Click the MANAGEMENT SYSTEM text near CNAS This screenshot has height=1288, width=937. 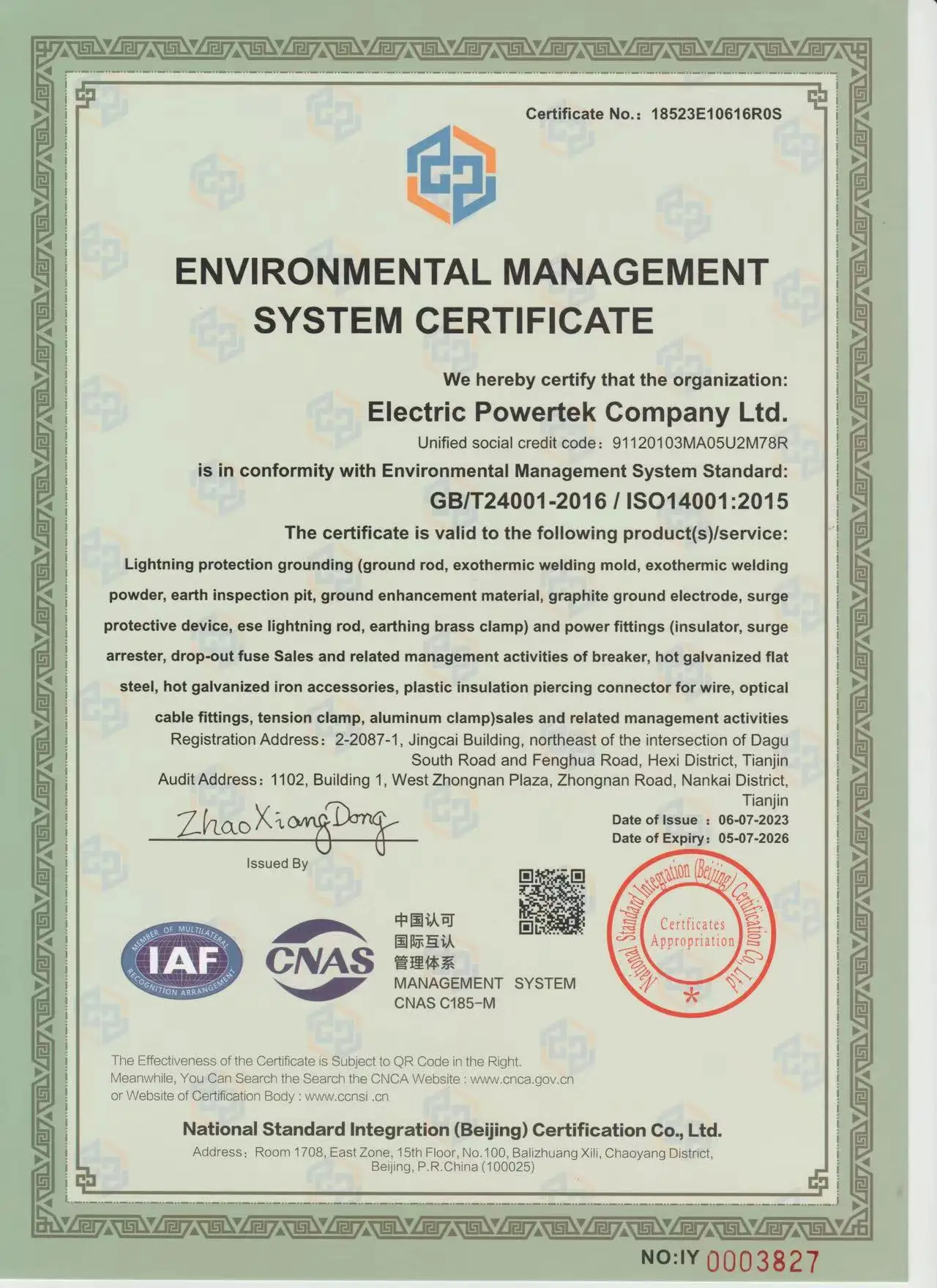pos(485,984)
